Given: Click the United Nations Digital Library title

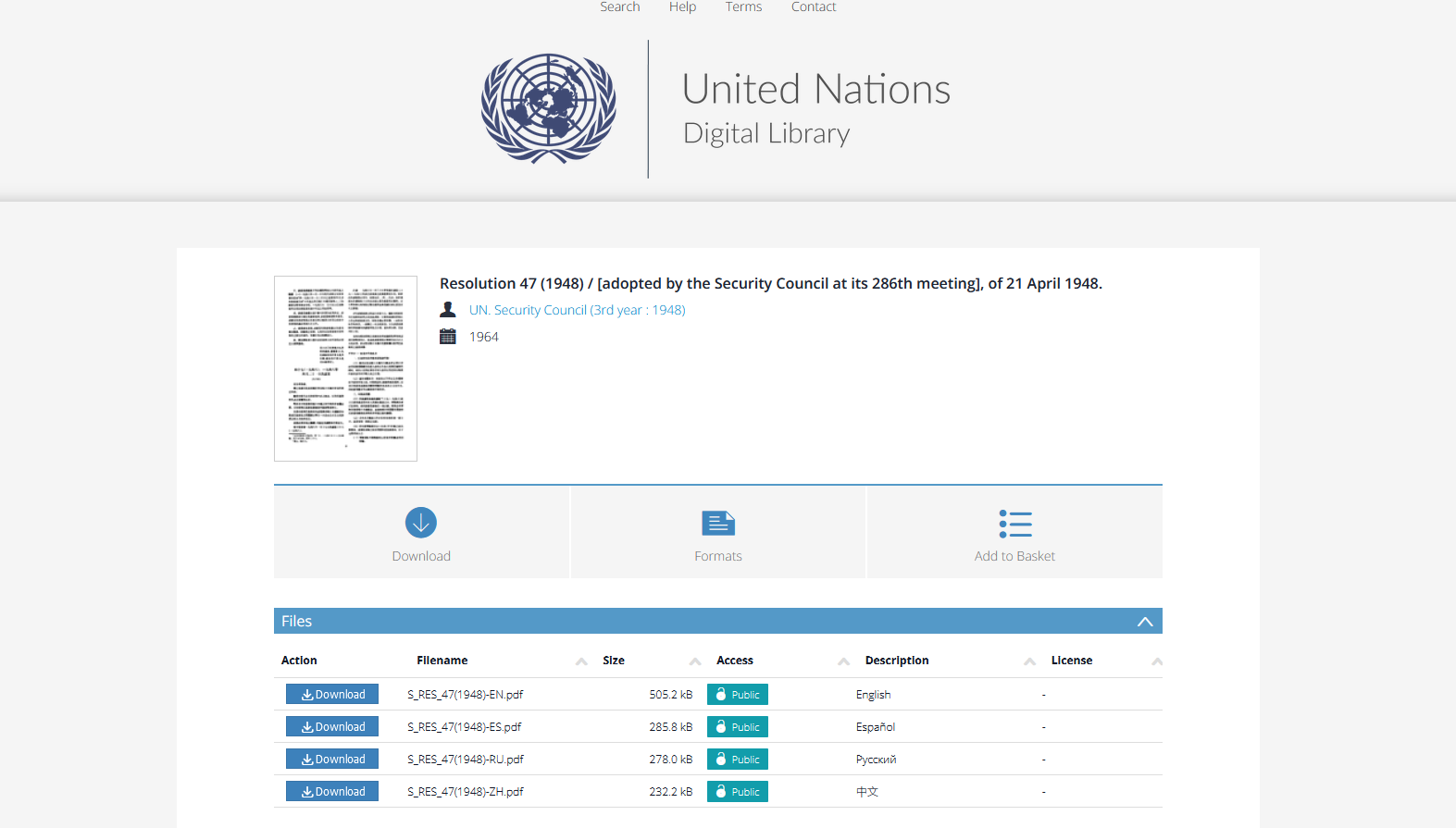Looking at the screenshot, I should pos(816,108).
